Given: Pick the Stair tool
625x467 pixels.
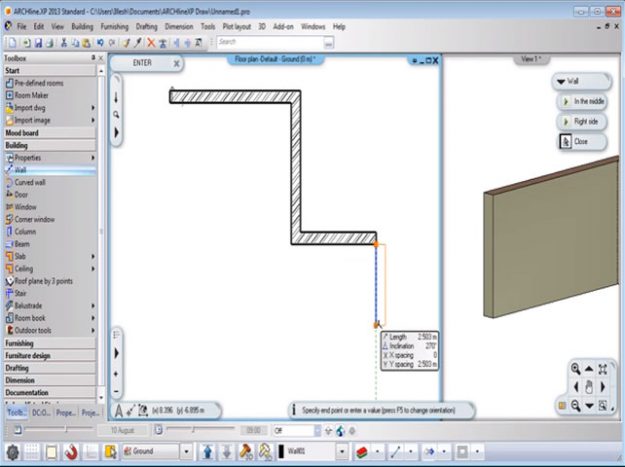Looking at the screenshot, I should (x=21, y=293).
